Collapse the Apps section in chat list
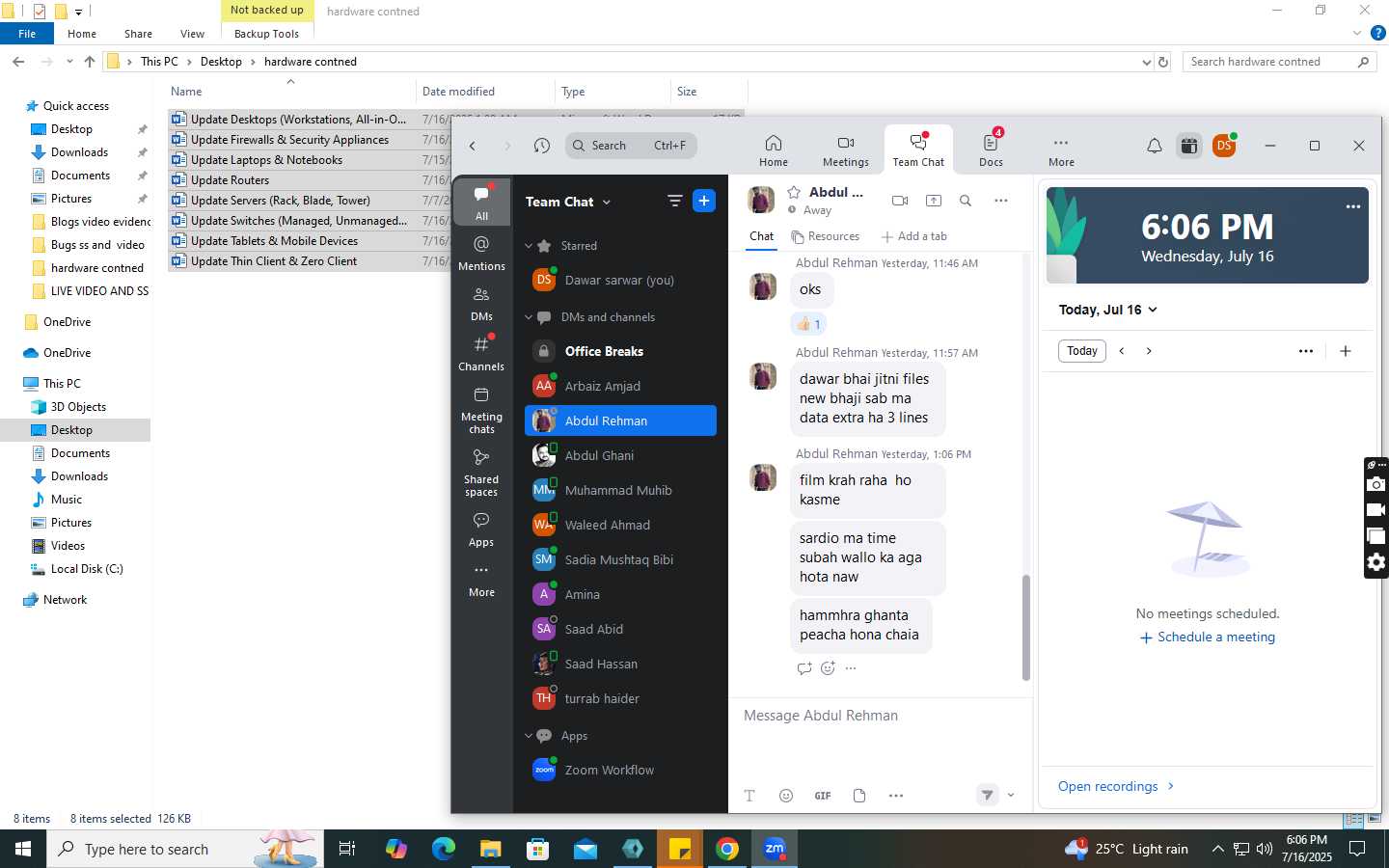The width and height of the screenshot is (1389, 868). [x=529, y=736]
